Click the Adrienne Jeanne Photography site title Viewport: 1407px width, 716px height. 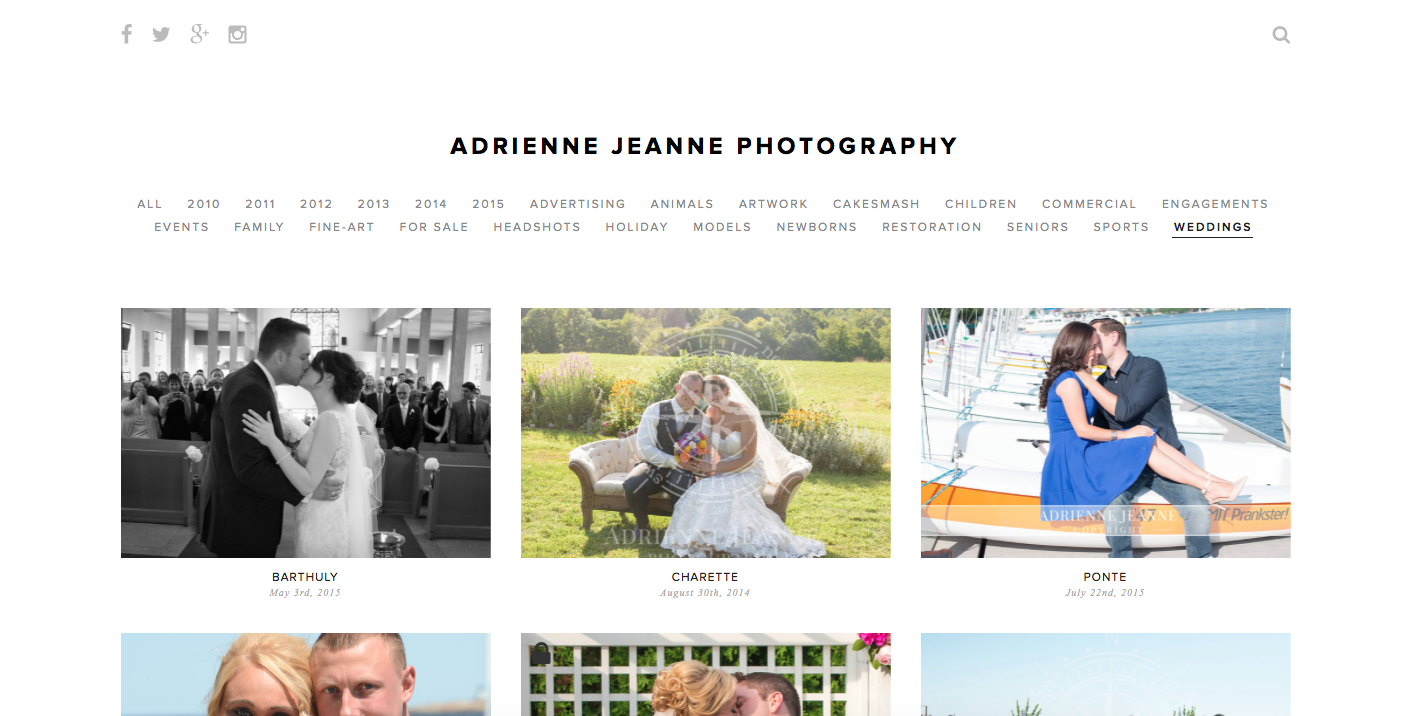tap(704, 146)
